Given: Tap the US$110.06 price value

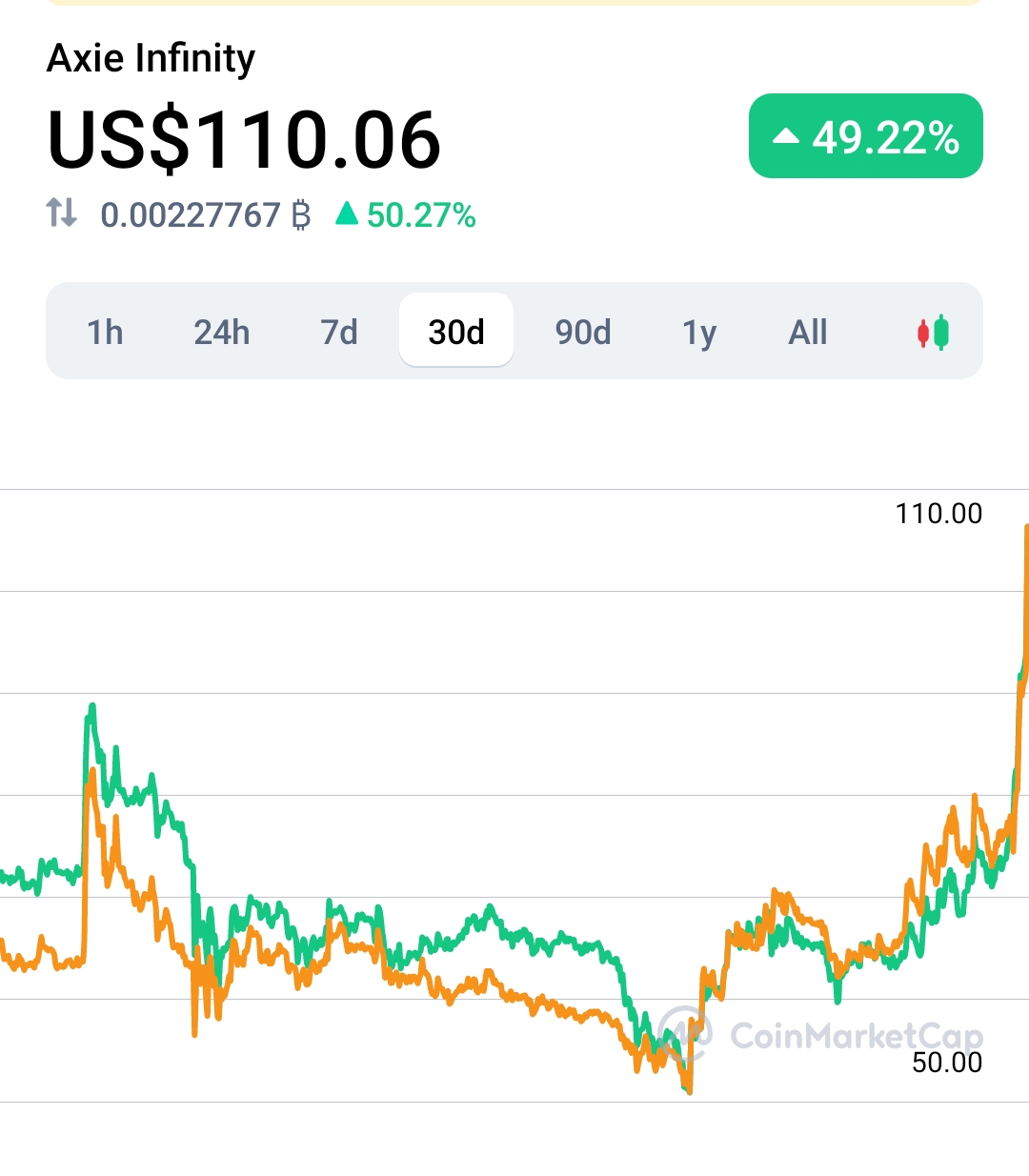Looking at the screenshot, I should pos(244,140).
